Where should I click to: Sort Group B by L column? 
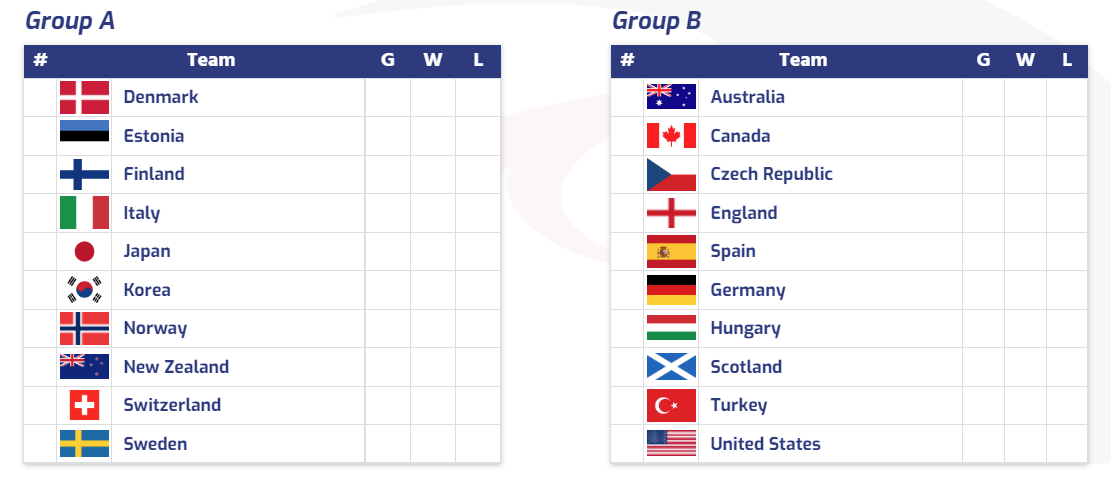click(1067, 60)
